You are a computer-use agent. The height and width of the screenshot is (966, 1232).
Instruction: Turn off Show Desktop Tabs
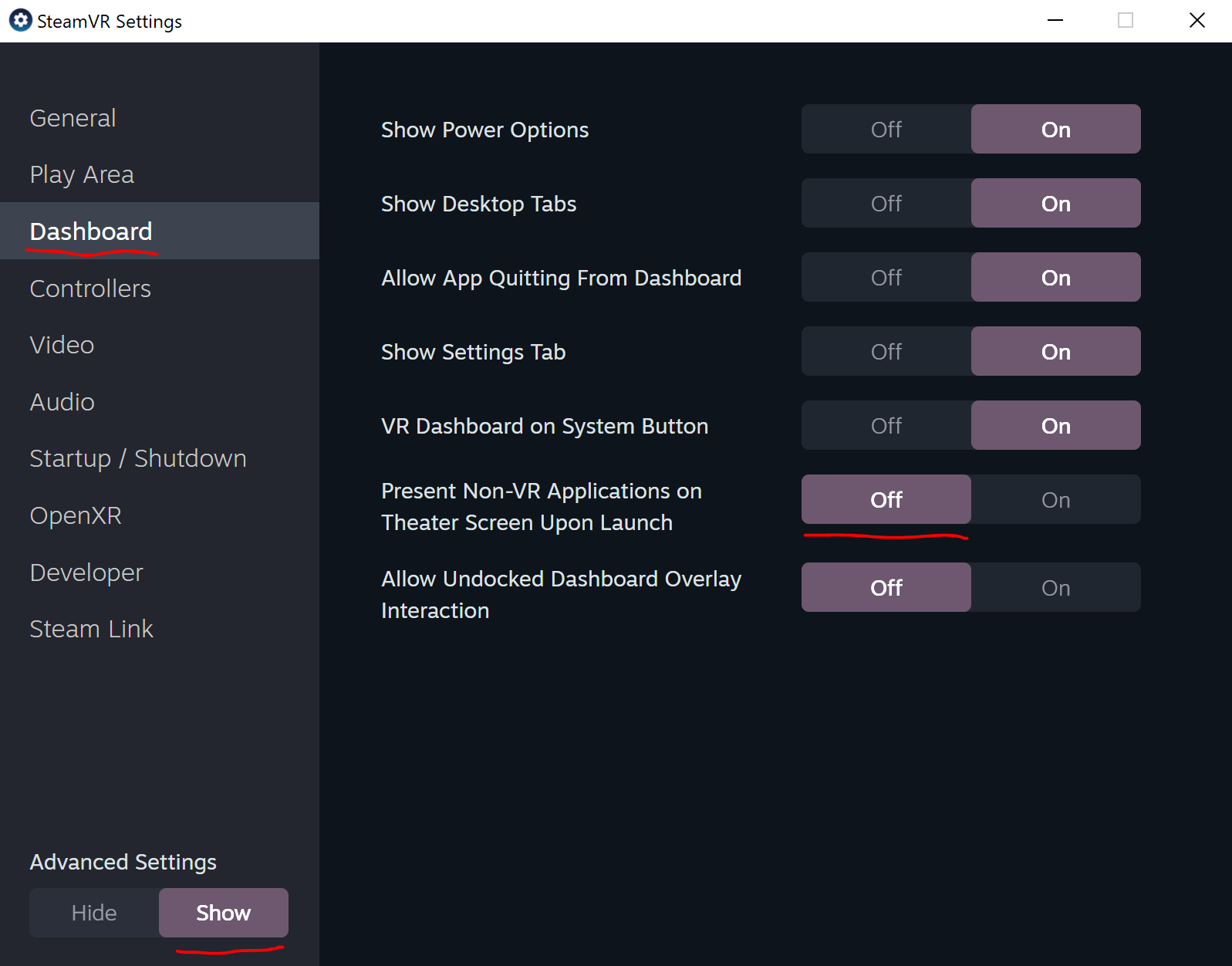pyautogui.click(x=886, y=204)
